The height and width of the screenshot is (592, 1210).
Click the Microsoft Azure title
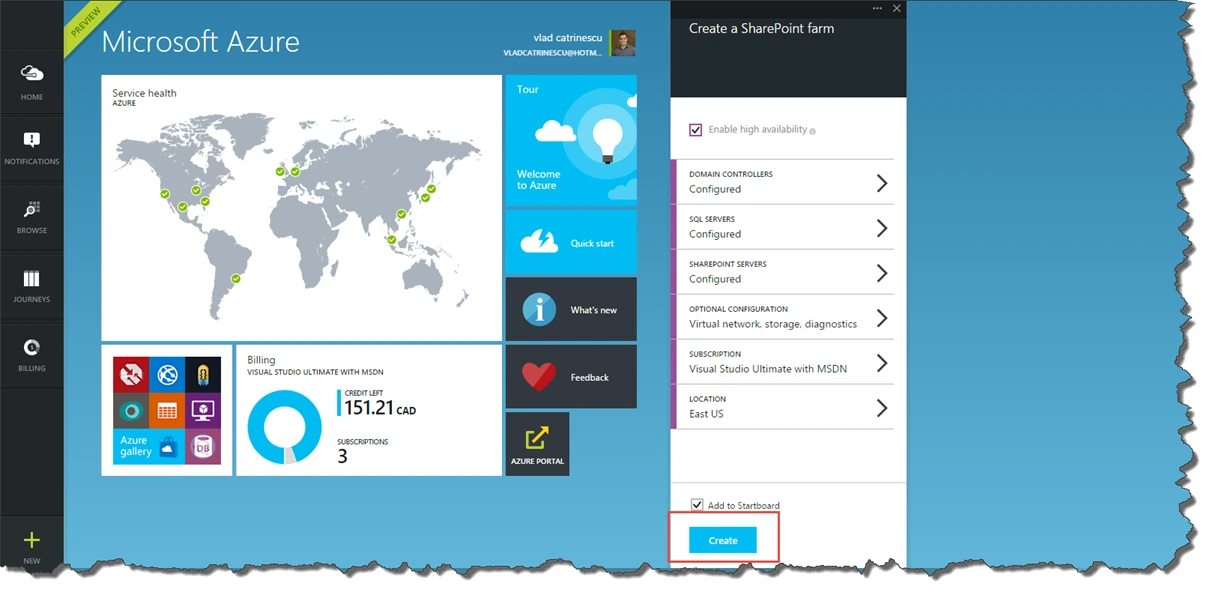(x=201, y=42)
